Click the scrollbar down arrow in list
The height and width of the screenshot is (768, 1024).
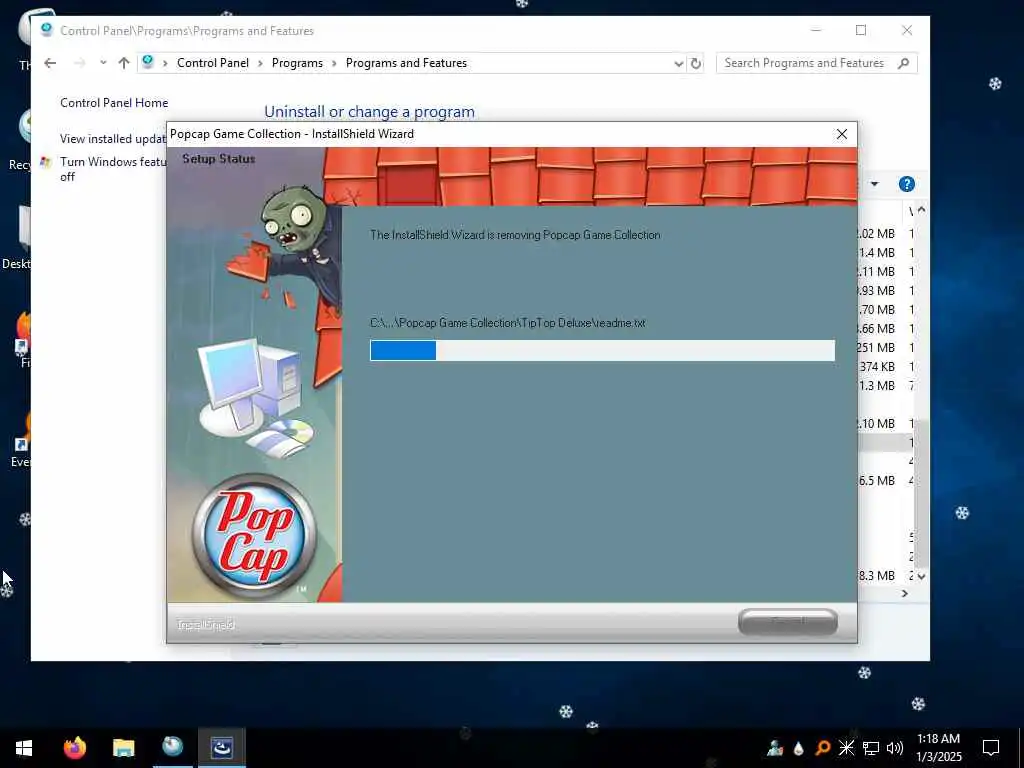click(x=921, y=577)
